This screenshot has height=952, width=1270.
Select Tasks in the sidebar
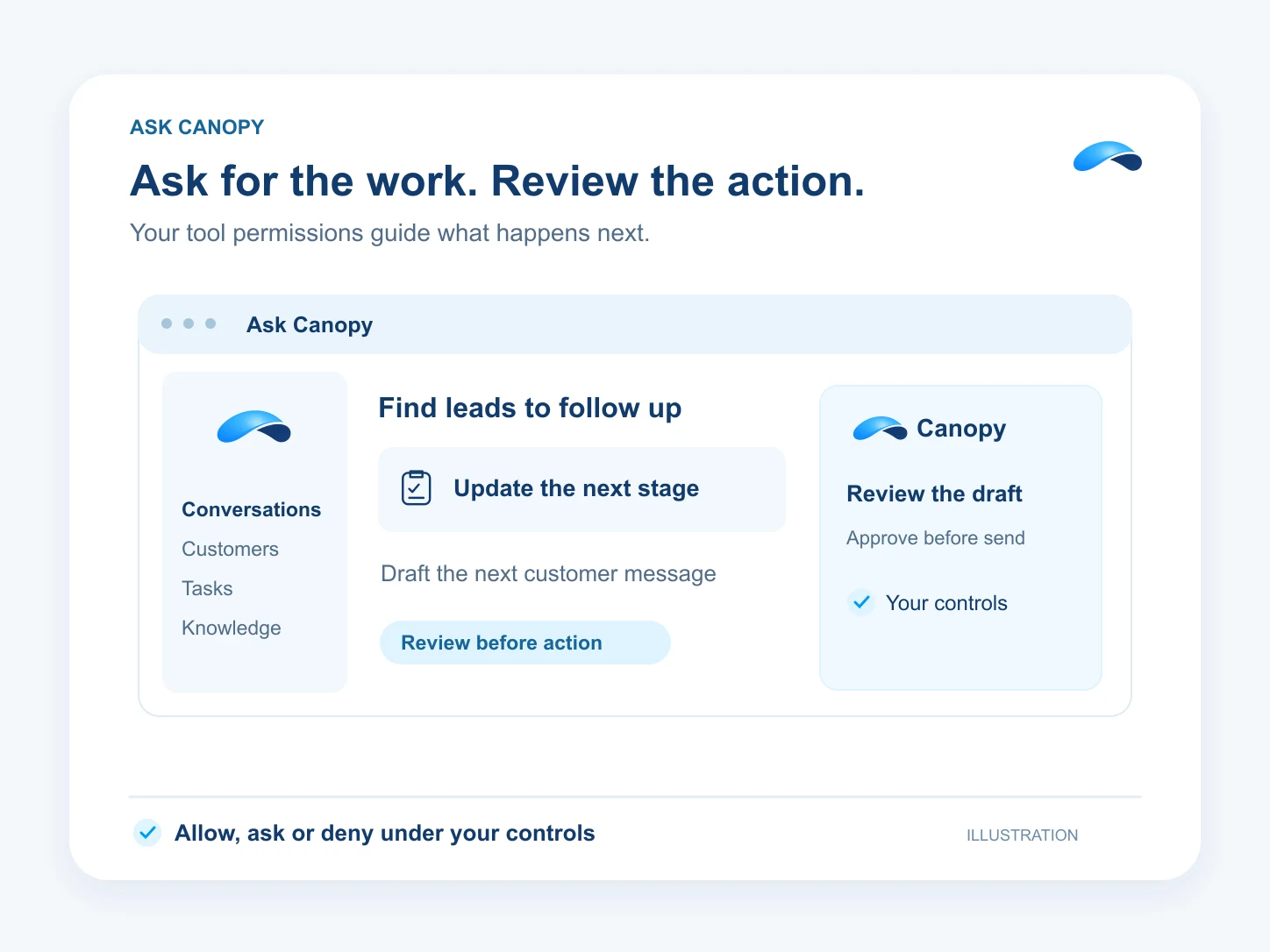click(x=207, y=588)
